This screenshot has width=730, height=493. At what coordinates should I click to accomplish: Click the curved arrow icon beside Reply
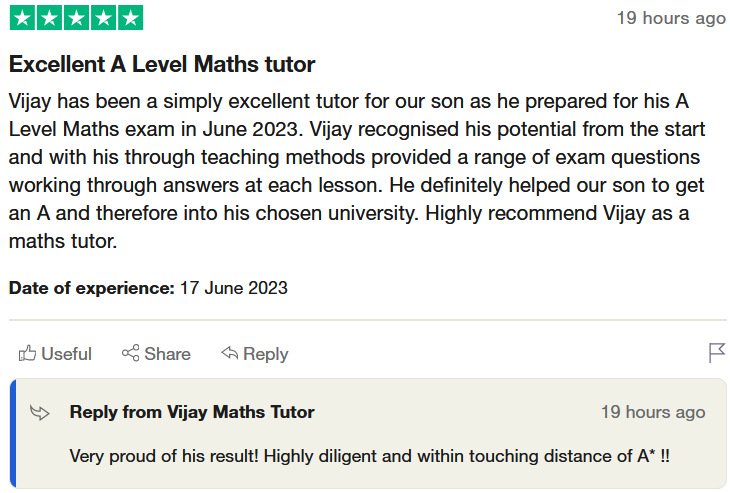pos(229,353)
